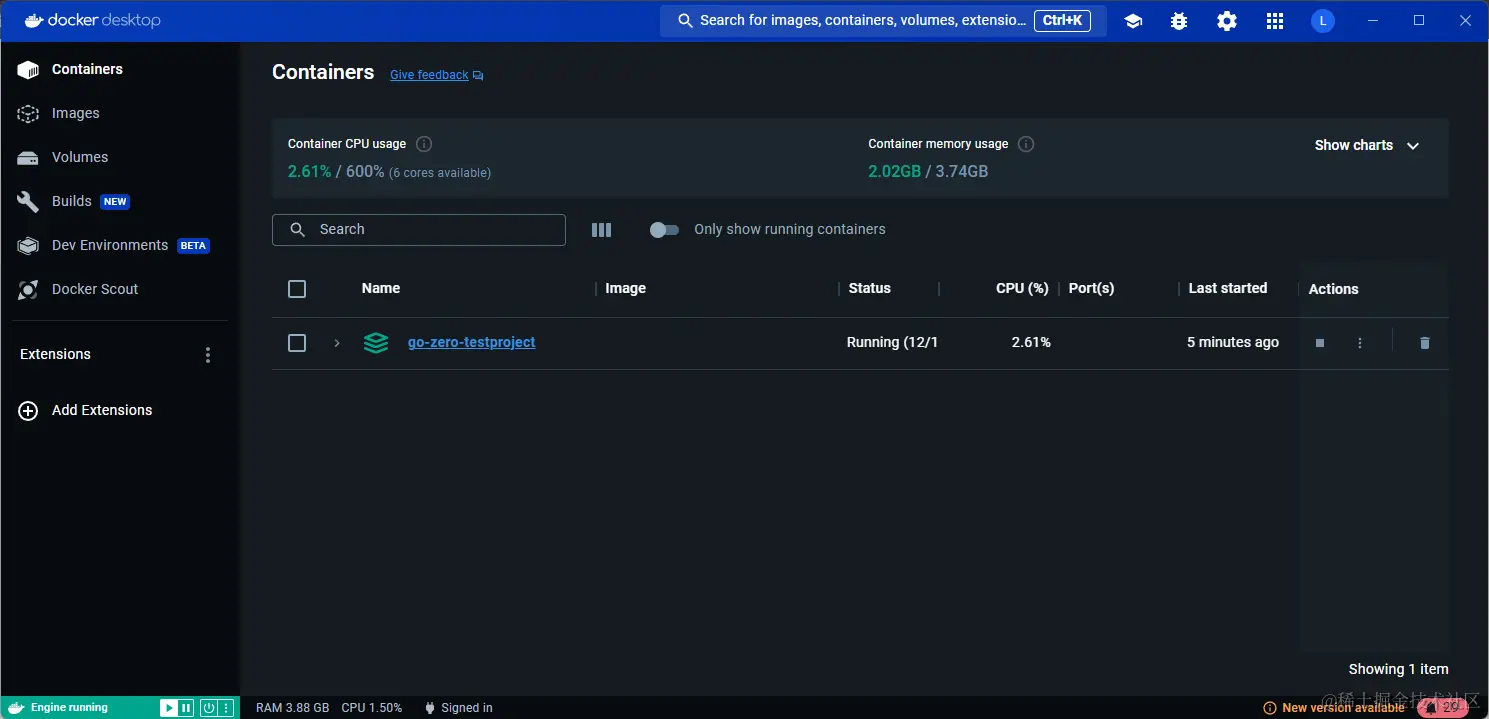Click Add Extensions
The height and width of the screenshot is (719, 1489).
click(x=86, y=410)
